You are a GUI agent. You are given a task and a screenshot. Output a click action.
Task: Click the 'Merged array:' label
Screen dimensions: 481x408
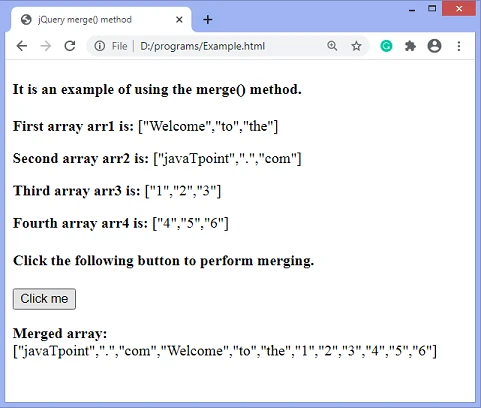tap(60, 333)
